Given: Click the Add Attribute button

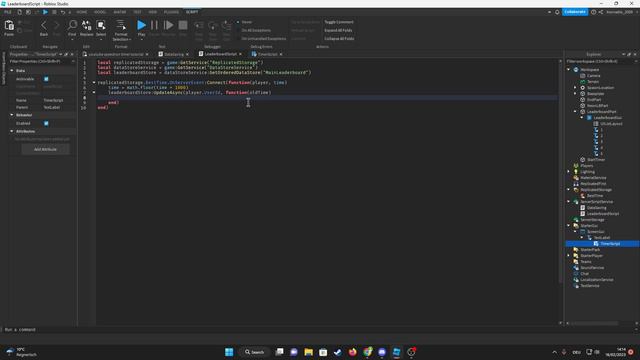Looking at the screenshot, I should pyautogui.click(x=45, y=149).
